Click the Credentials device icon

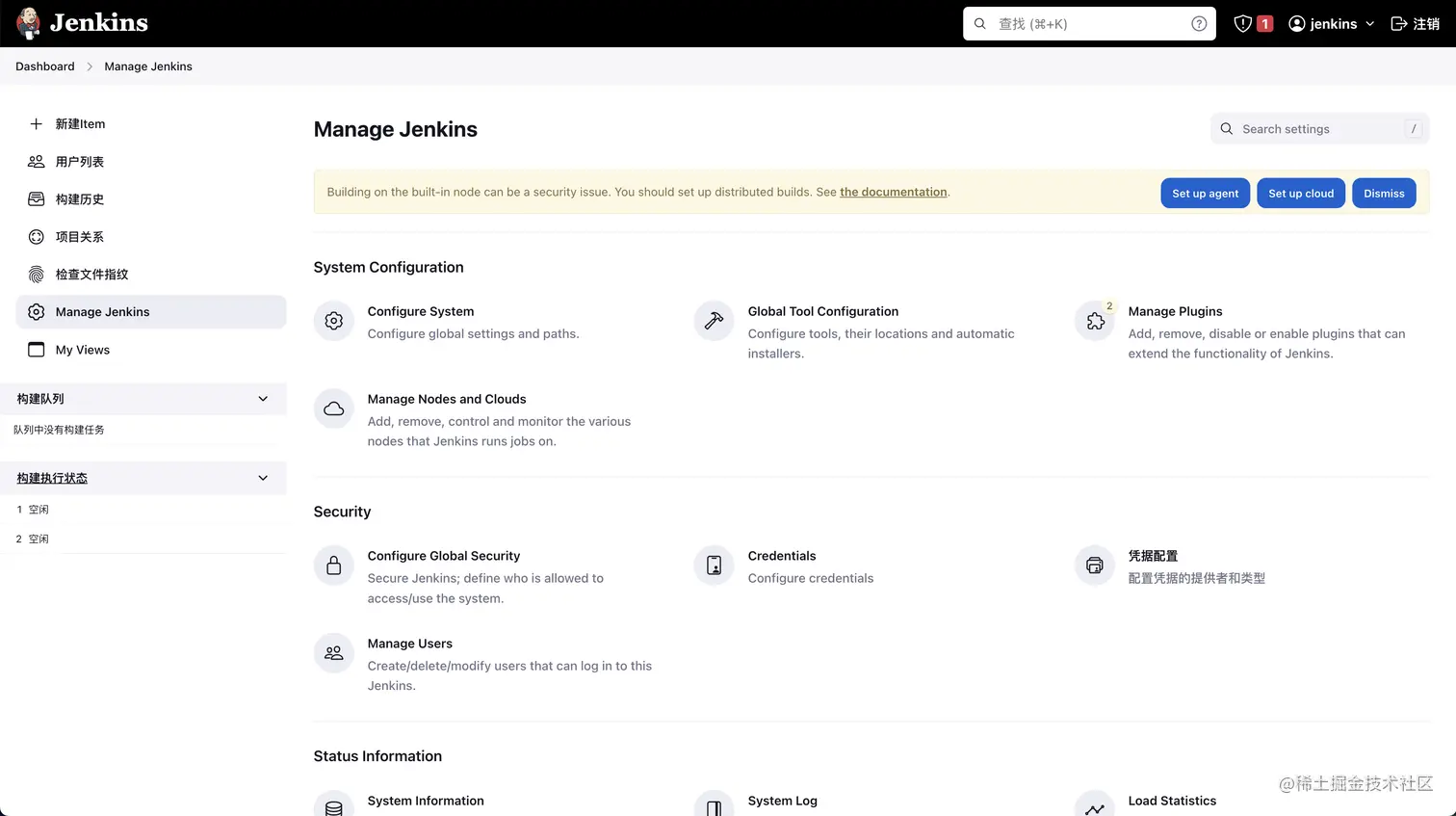click(715, 566)
